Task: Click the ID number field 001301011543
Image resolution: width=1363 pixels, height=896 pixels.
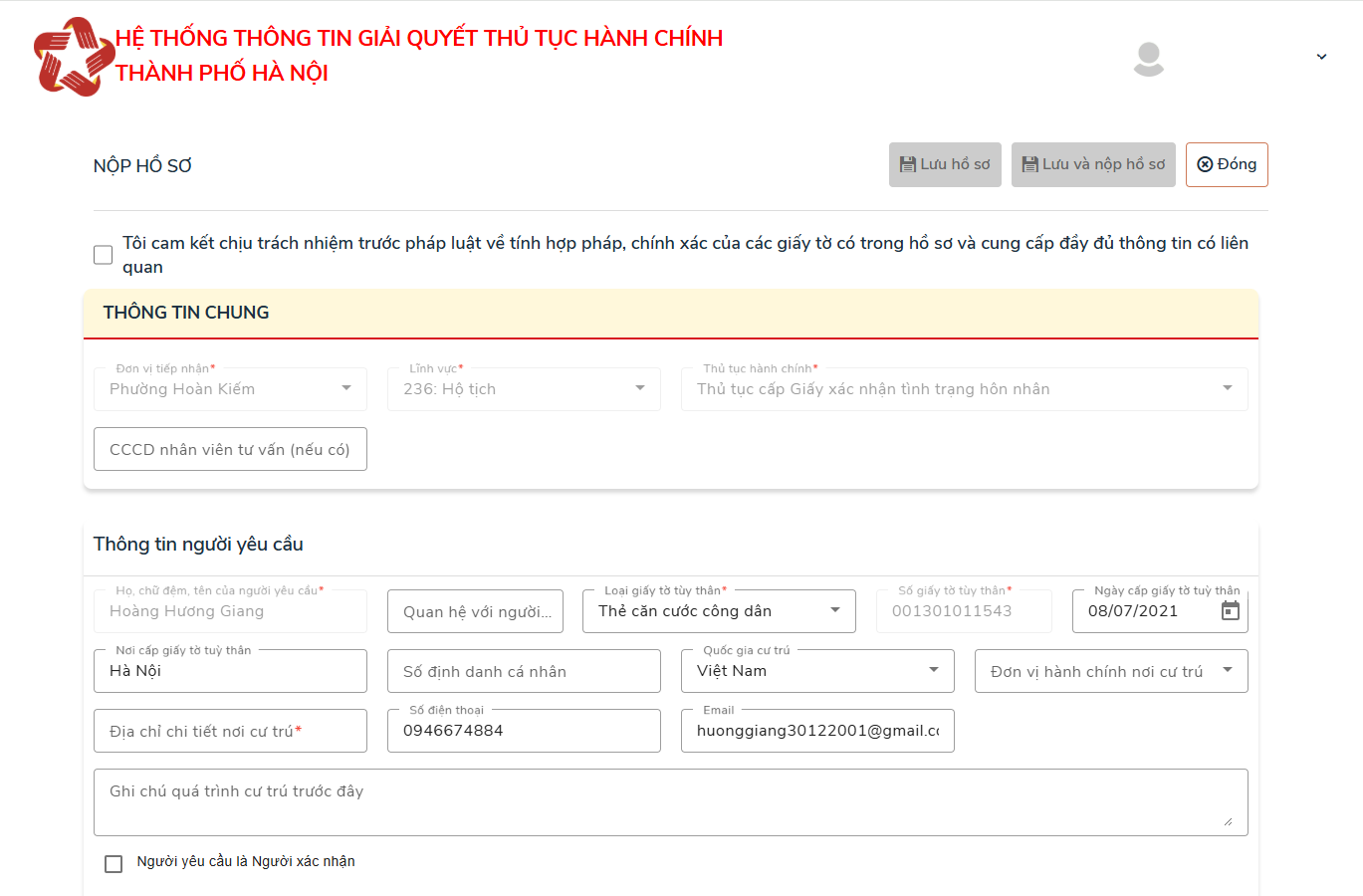Action: point(964,611)
